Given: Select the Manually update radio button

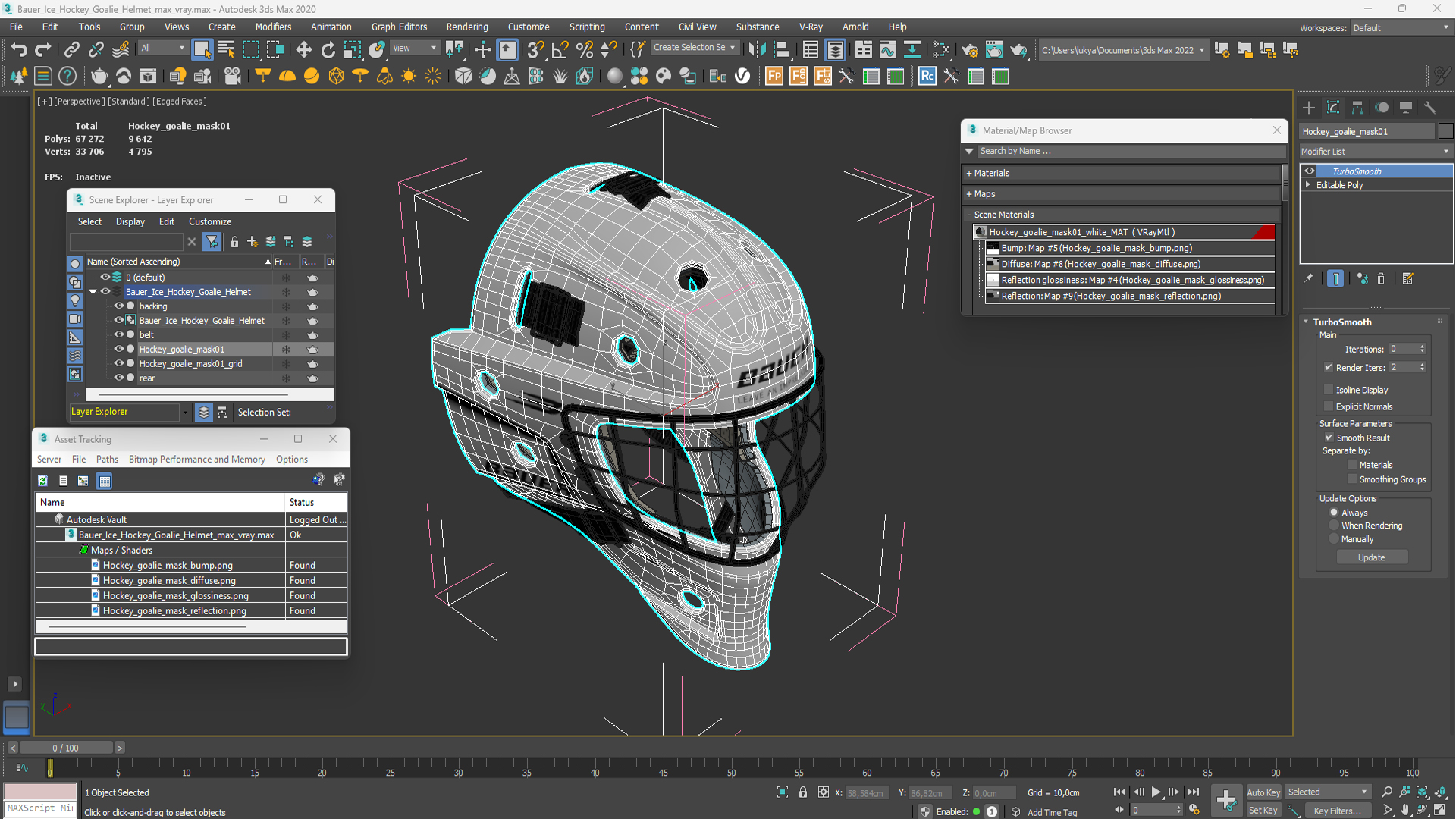Looking at the screenshot, I should click(1334, 539).
